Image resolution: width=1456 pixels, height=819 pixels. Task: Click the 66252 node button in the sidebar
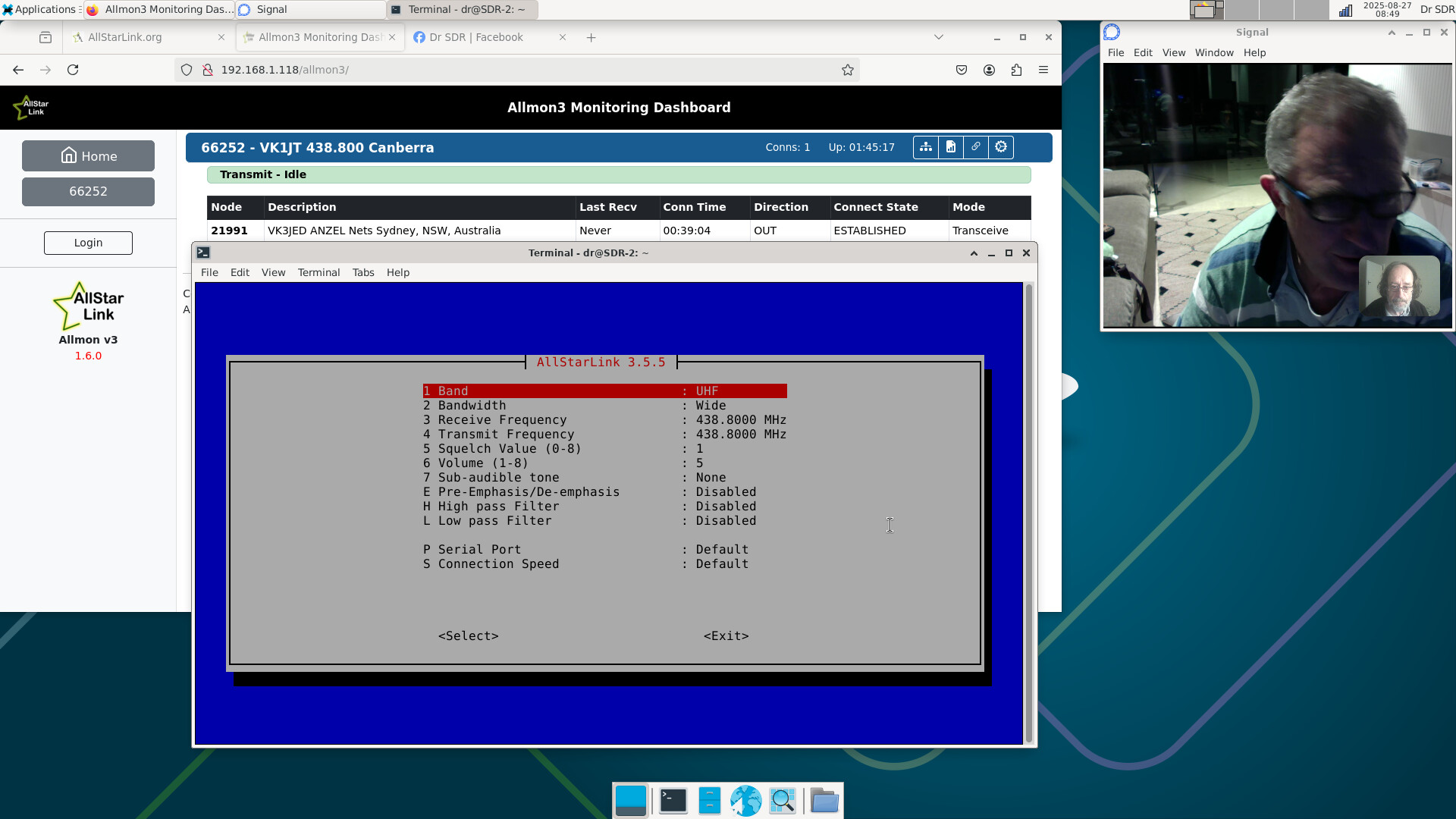[x=88, y=191]
